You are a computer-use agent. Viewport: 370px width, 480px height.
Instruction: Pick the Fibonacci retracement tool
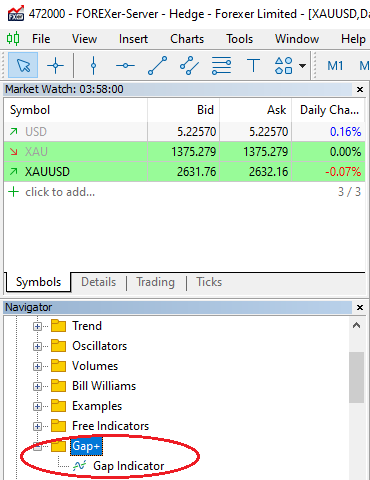point(221,65)
